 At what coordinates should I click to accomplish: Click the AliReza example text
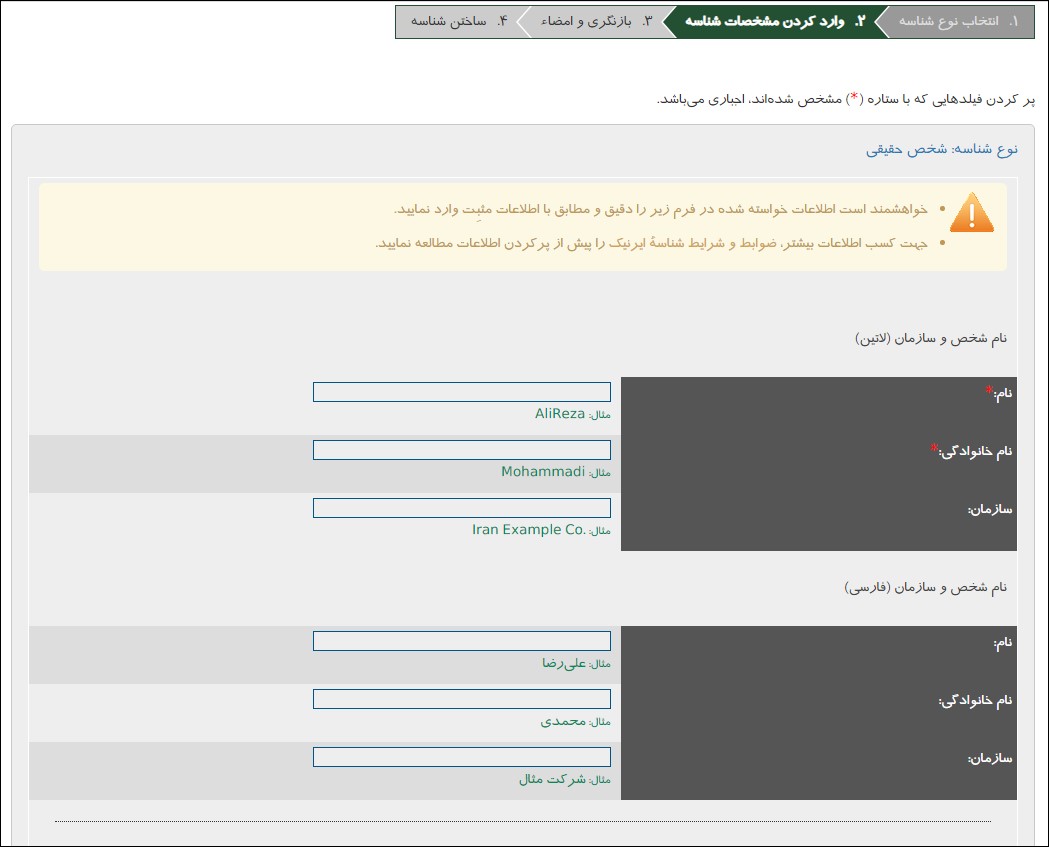559,414
